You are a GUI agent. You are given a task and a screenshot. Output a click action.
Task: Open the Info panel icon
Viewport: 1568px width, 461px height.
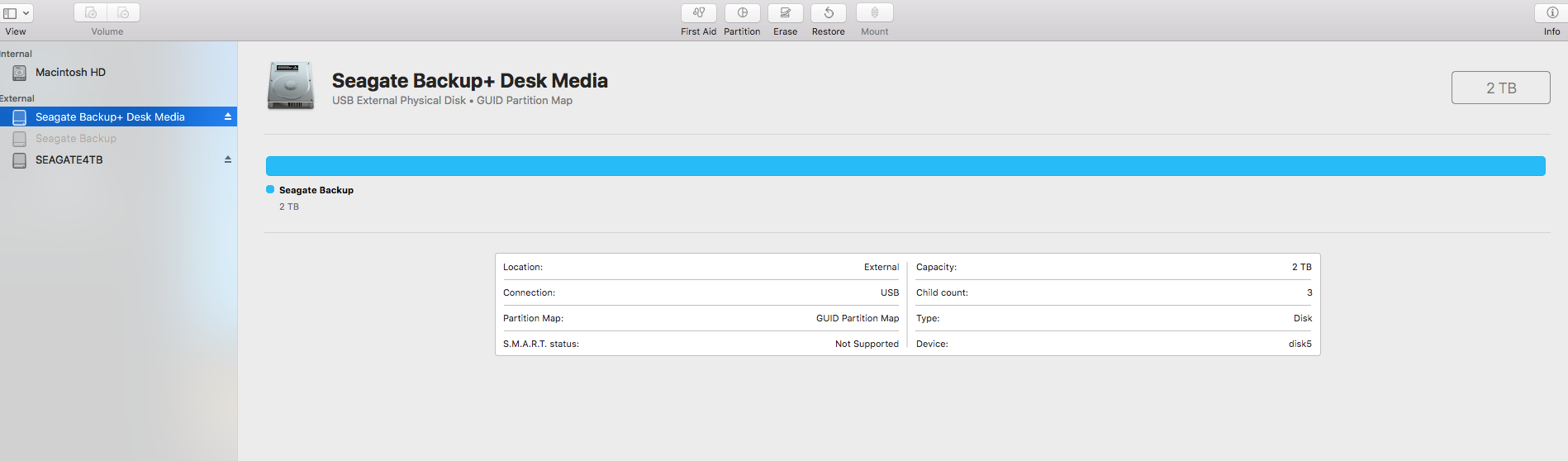click(x=1552, y=12)
